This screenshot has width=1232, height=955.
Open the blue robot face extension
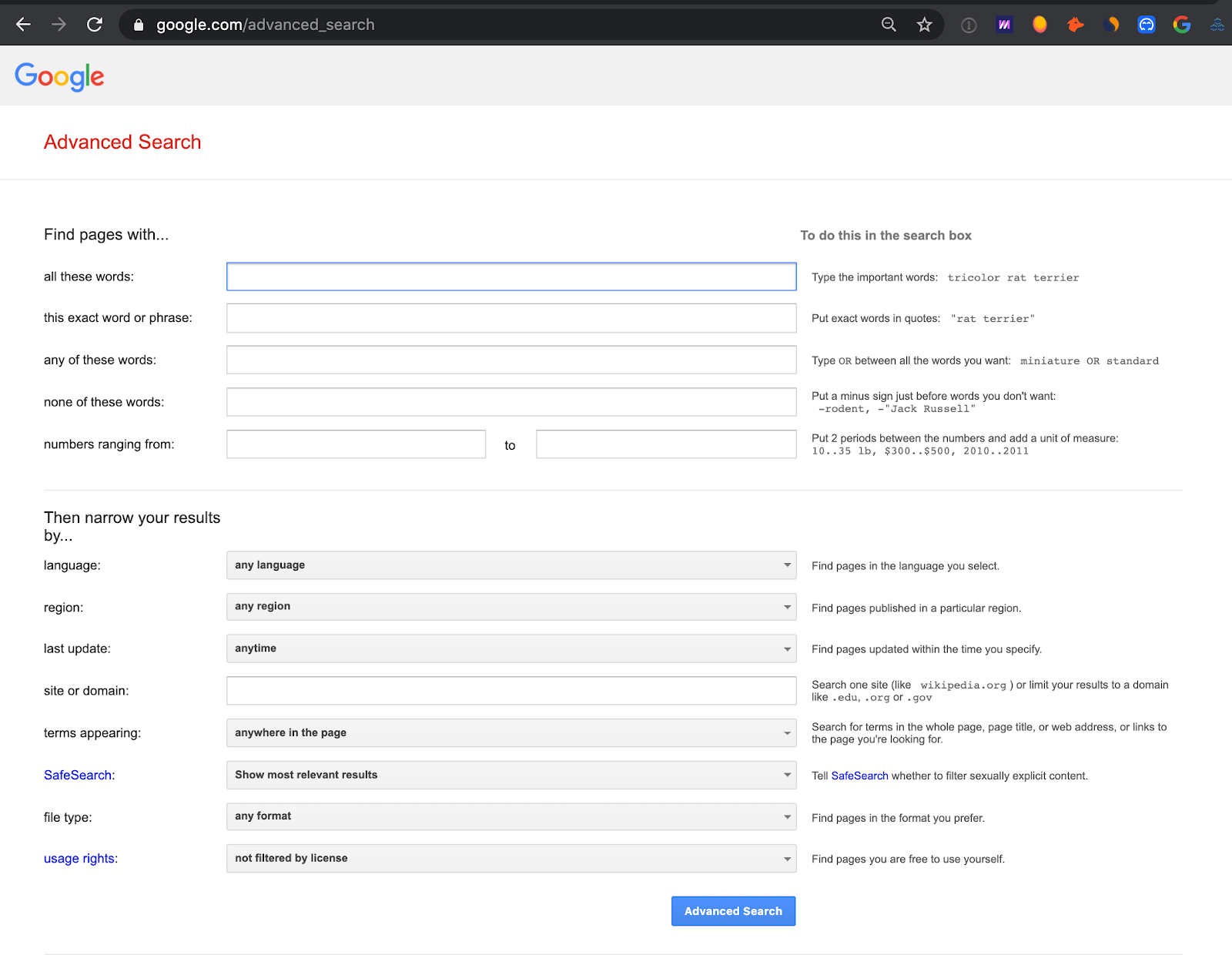[1147, 25]
